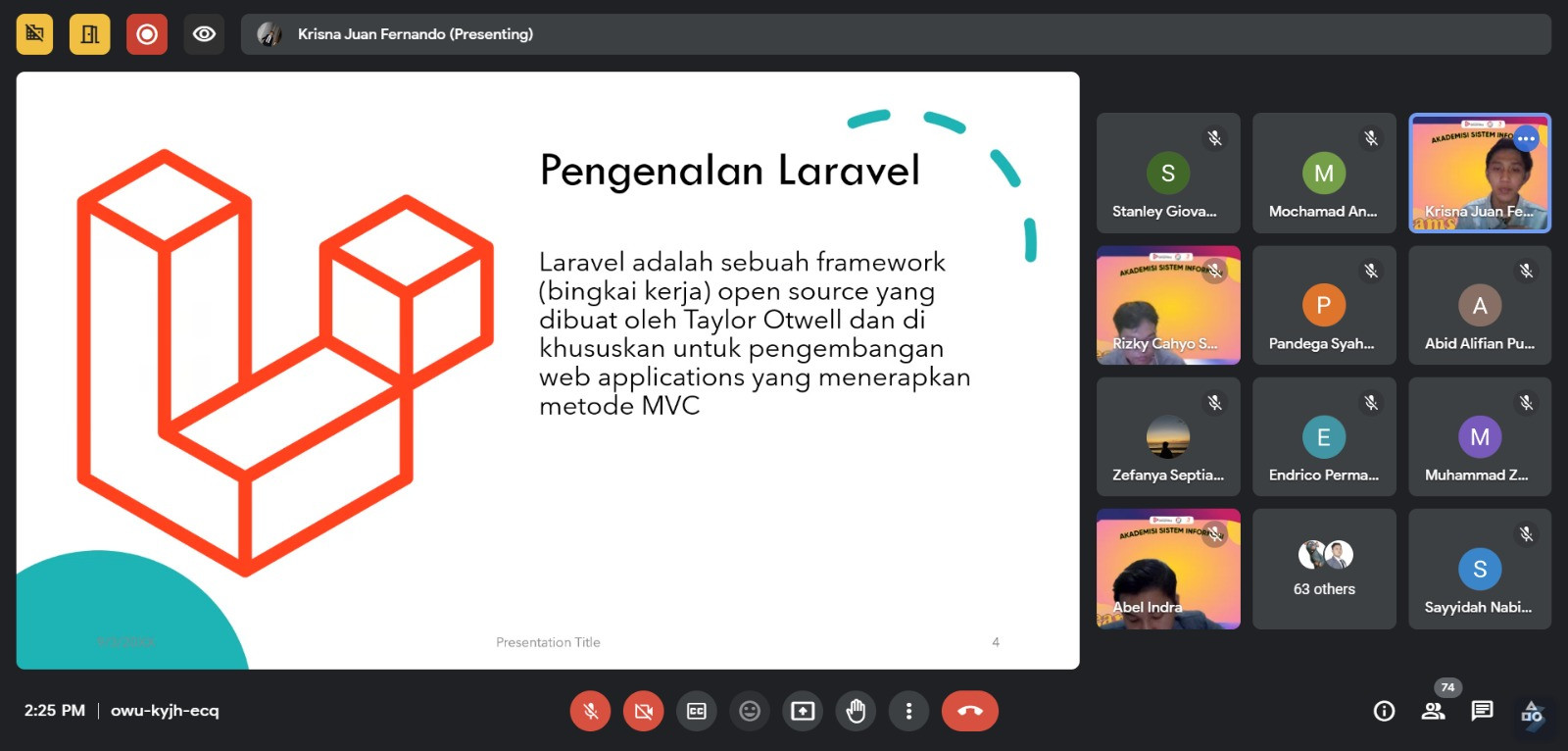
Task: Unmute the microphone
Action: click(x=590, y=711)
